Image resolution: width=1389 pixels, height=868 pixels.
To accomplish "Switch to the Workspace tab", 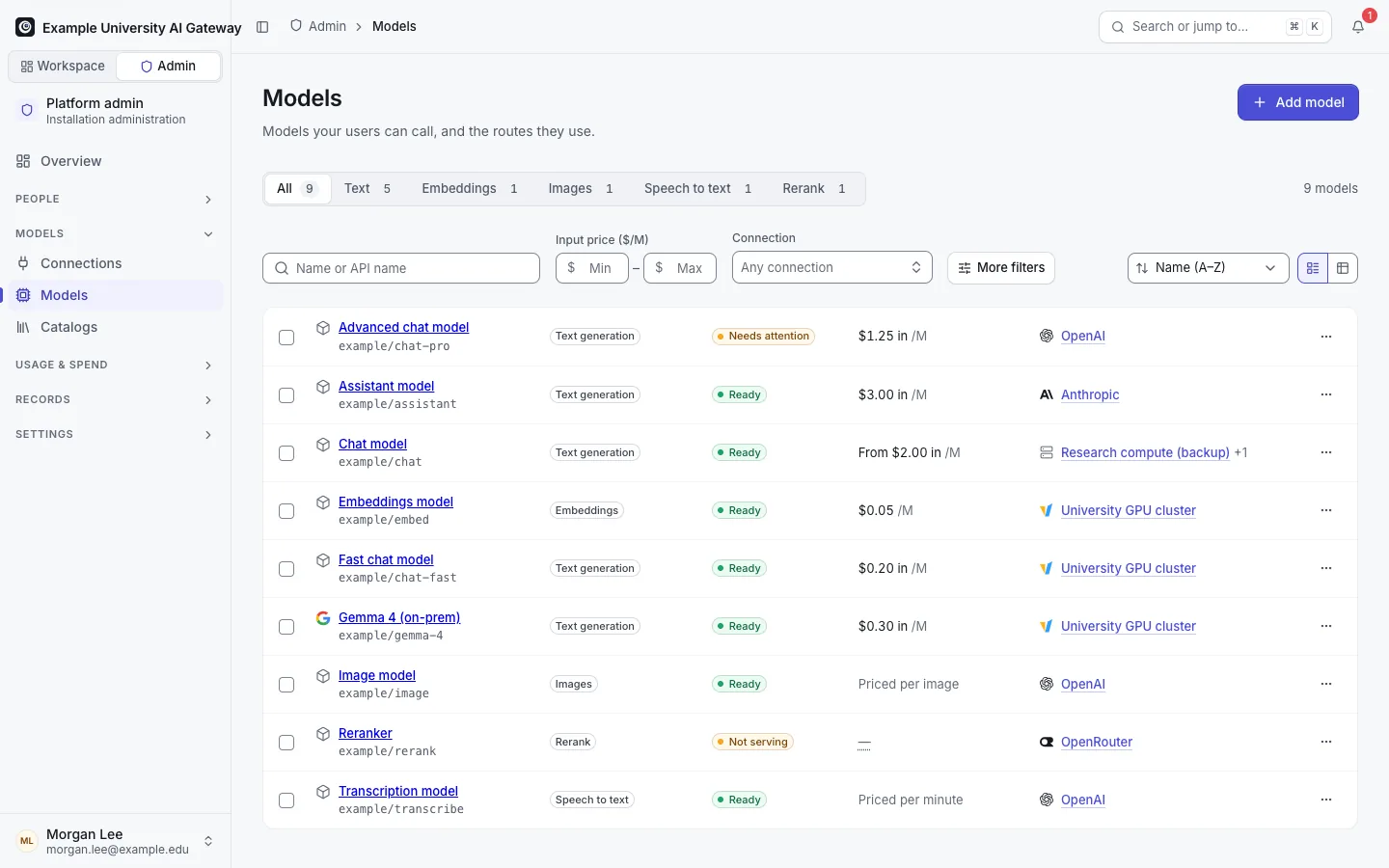I will 63,67.
